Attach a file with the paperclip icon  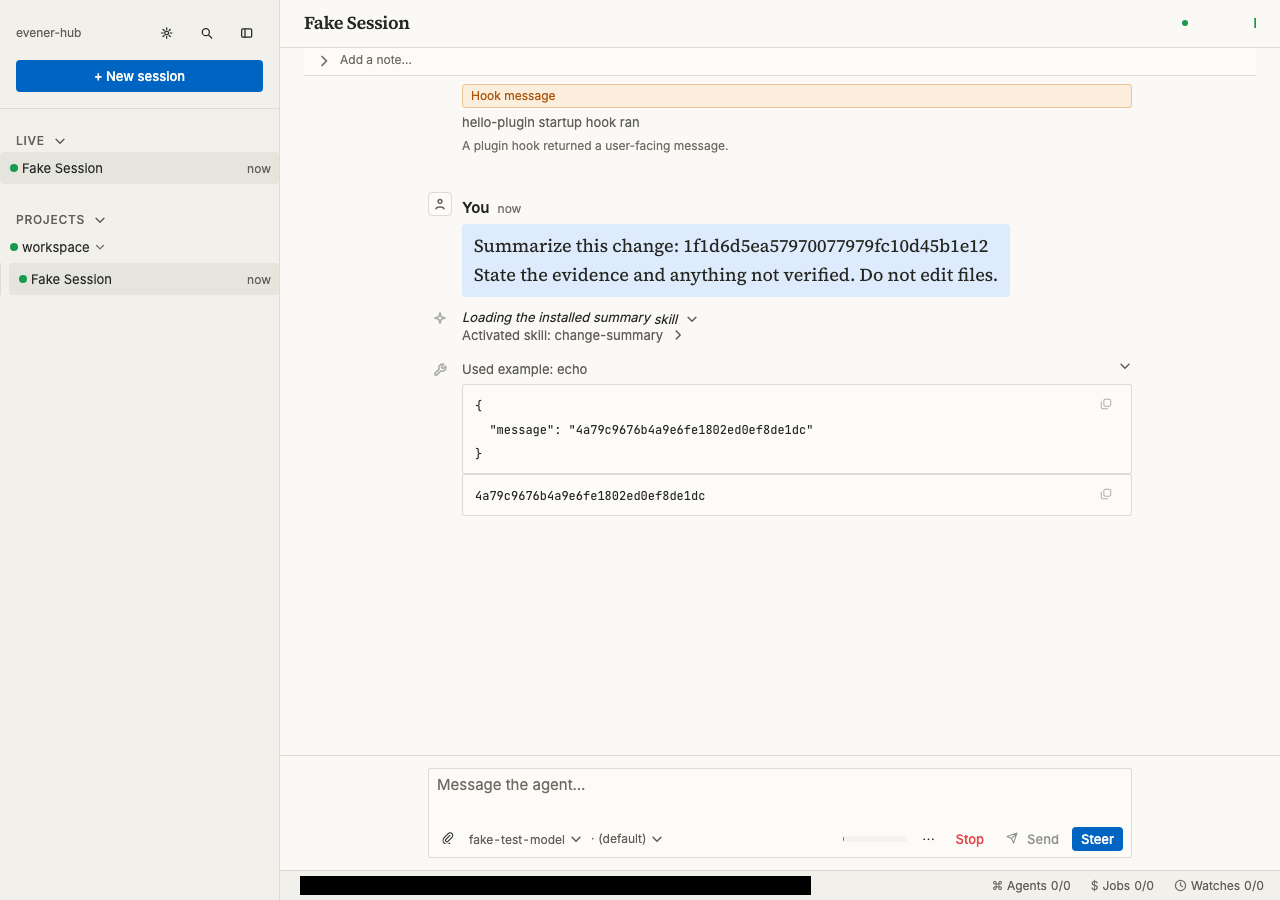click(x=448, y=839)
